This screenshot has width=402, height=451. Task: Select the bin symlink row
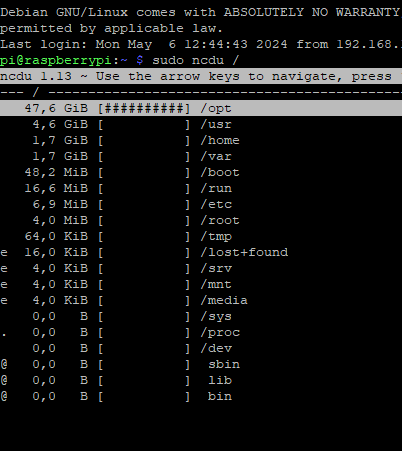coord(201,396)
